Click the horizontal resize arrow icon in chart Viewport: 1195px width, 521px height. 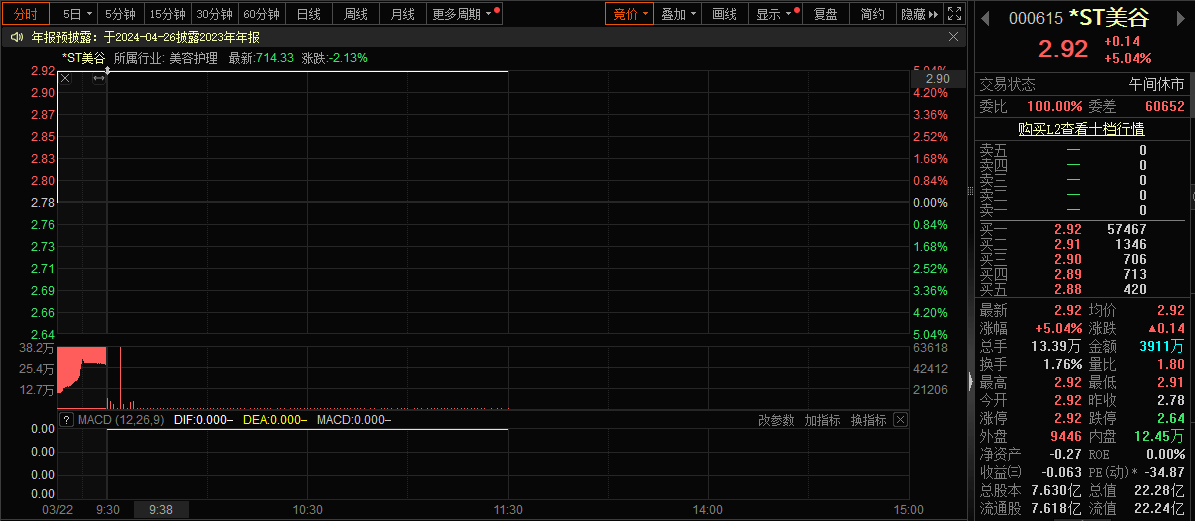[x=98, y=78]
